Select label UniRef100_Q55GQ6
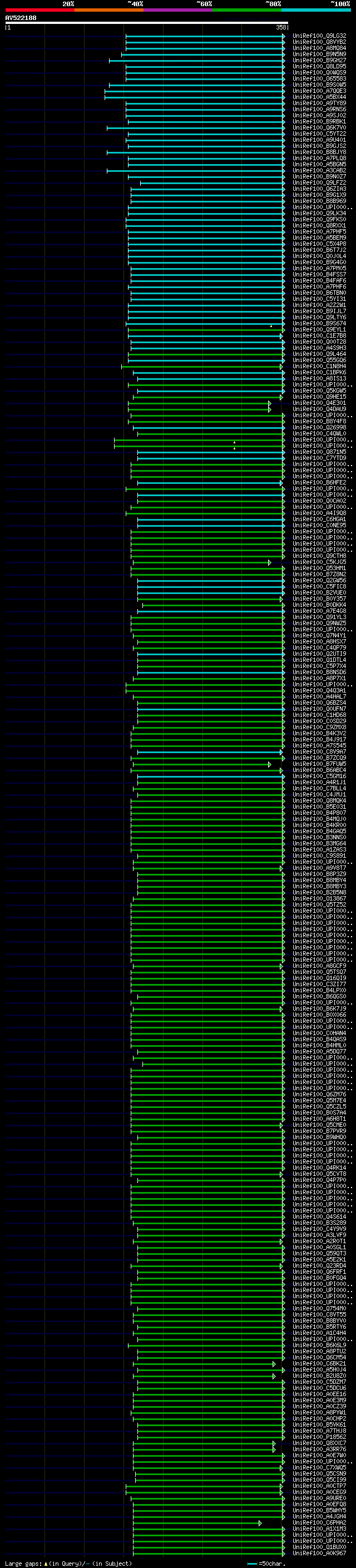The image size is (356, 1568). pos(319,360)
